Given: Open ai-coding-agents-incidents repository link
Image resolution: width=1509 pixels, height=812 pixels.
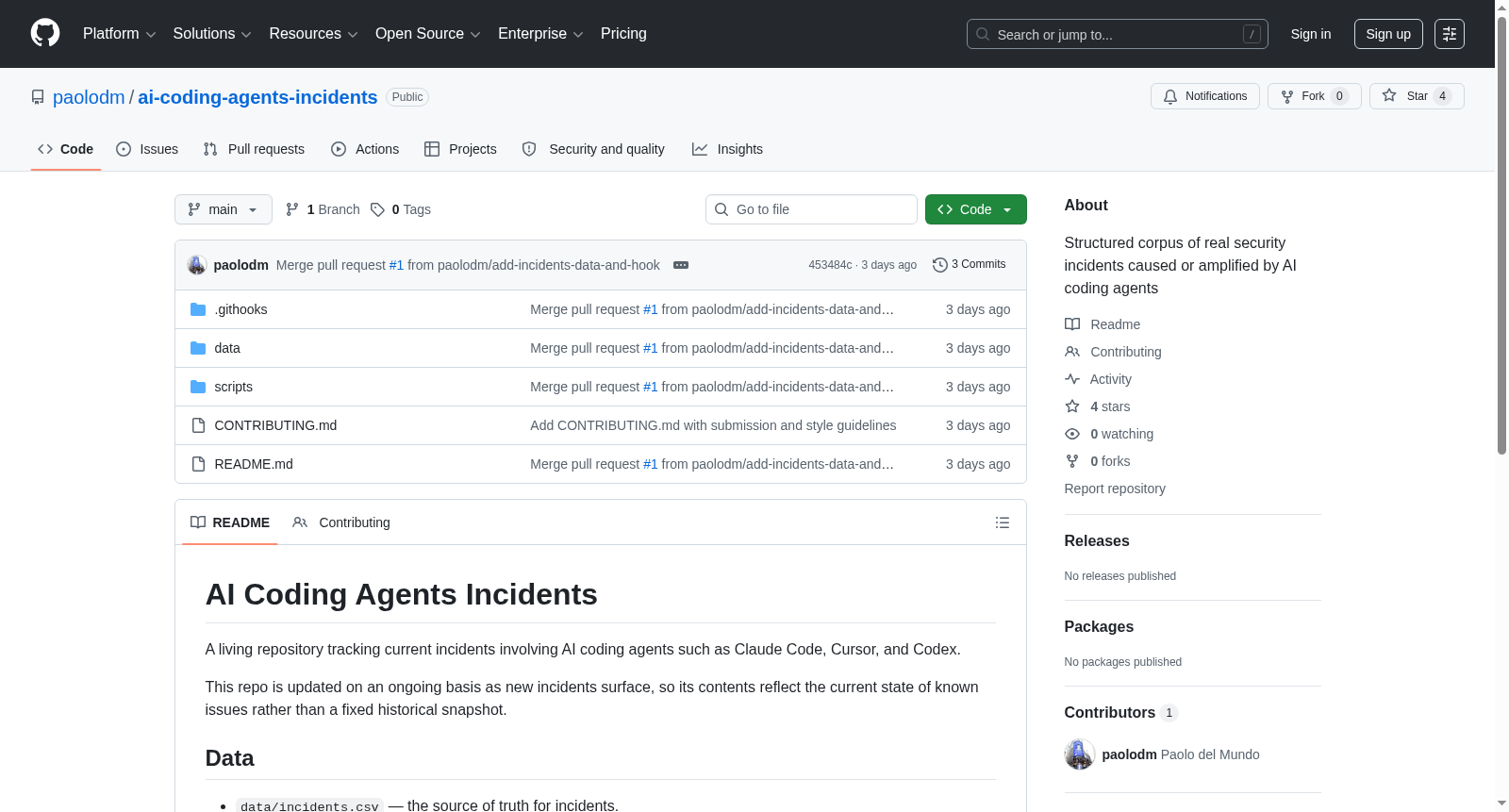Looking at the screenshot, I should click(257, 97).
